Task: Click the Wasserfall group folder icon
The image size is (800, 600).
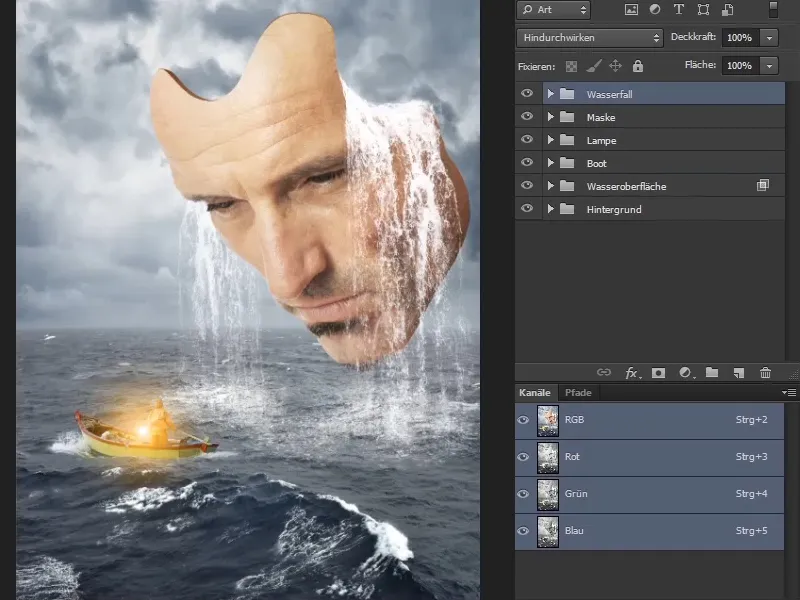Action: [x=567, y=94]
